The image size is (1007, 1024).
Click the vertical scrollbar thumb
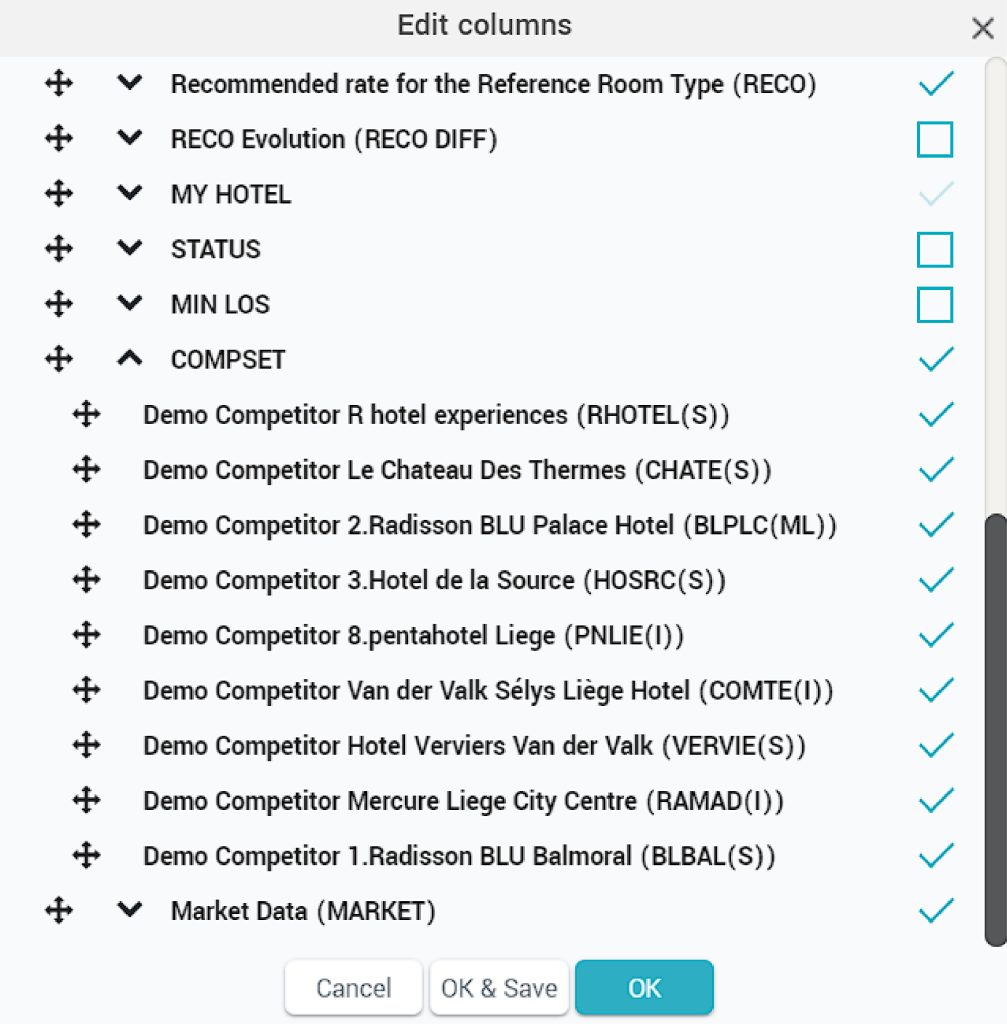coord(996,729)
